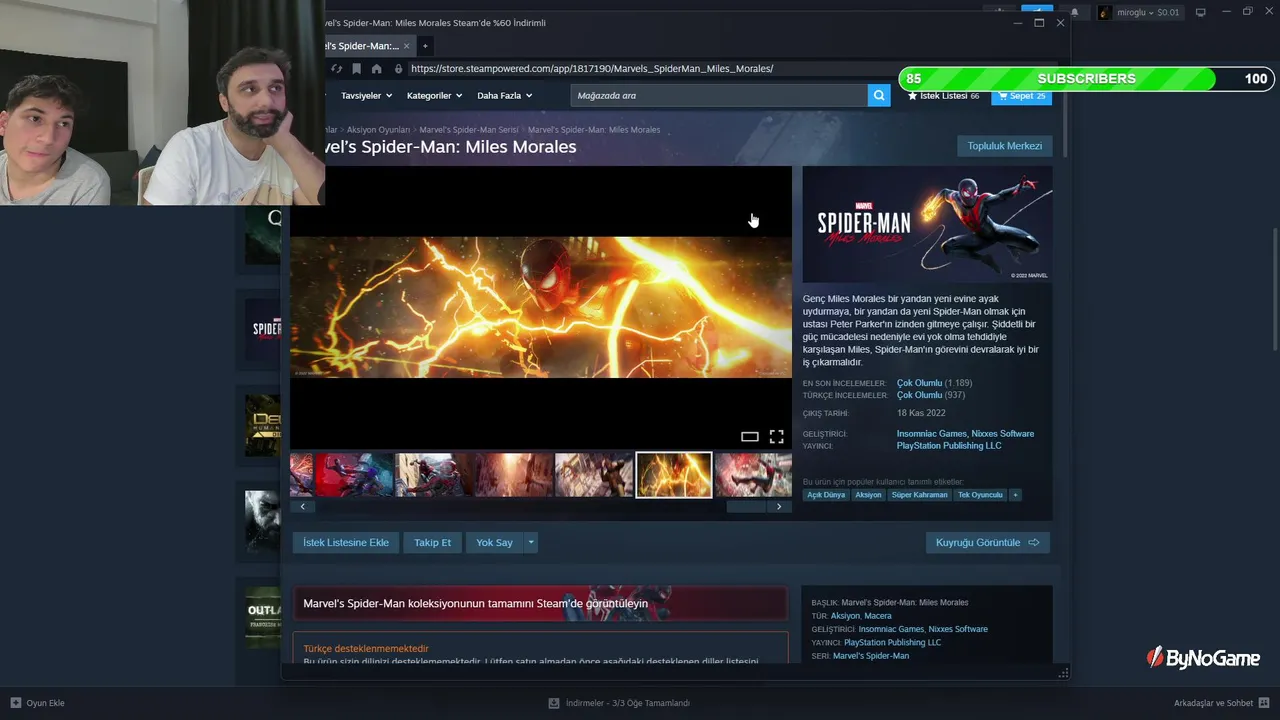Click the Mağazada ara search field

[x=719, y=95]
